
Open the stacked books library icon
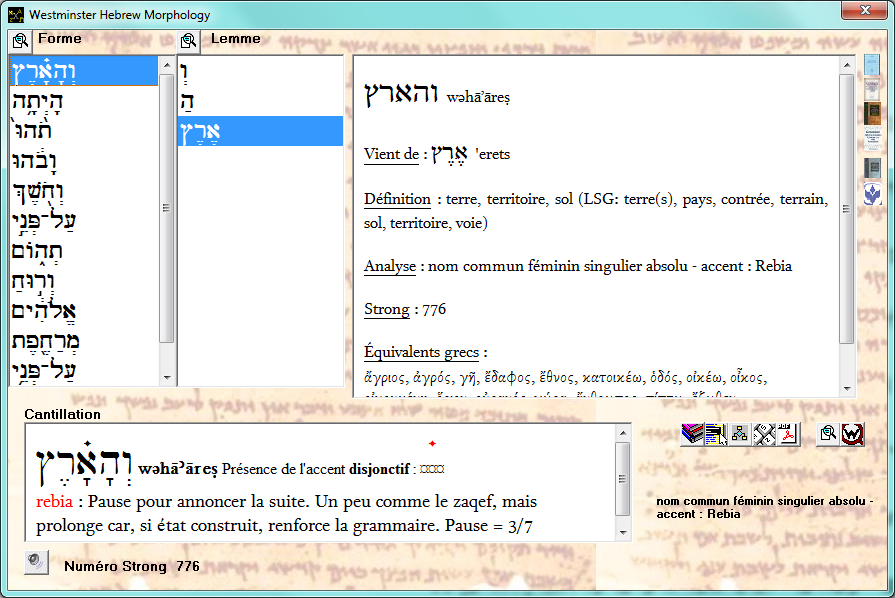click(x=692, y=434)
